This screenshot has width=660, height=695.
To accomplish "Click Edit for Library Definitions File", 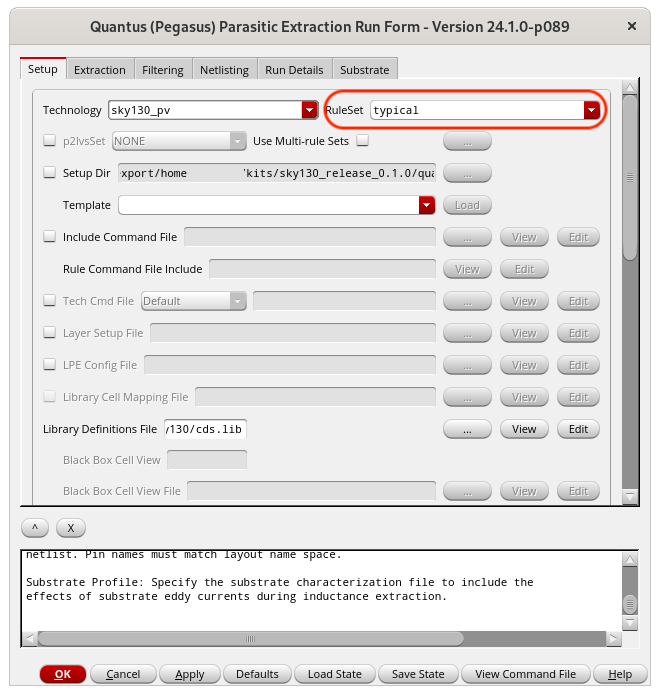I will pos(577,429).
